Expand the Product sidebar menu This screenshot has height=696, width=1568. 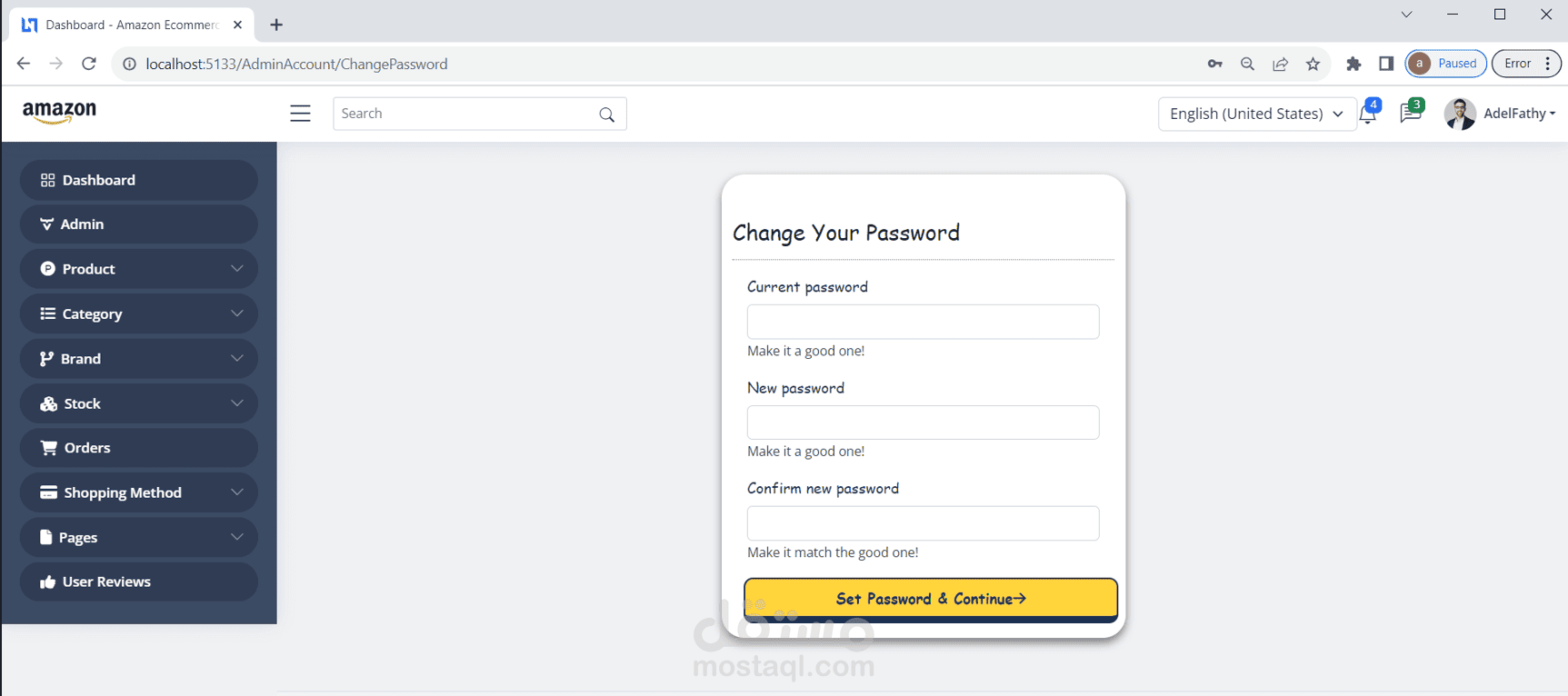click(139, 269)
